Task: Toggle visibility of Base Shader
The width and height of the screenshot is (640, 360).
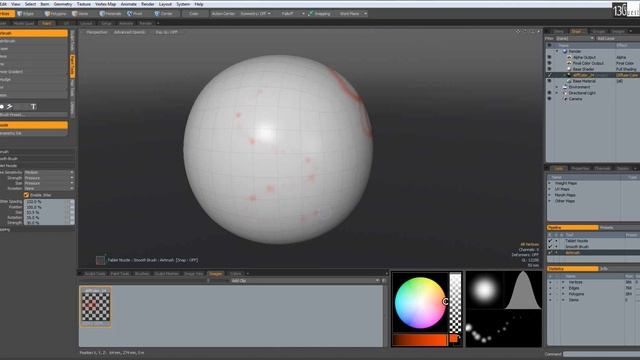Action: click(549, 69)
